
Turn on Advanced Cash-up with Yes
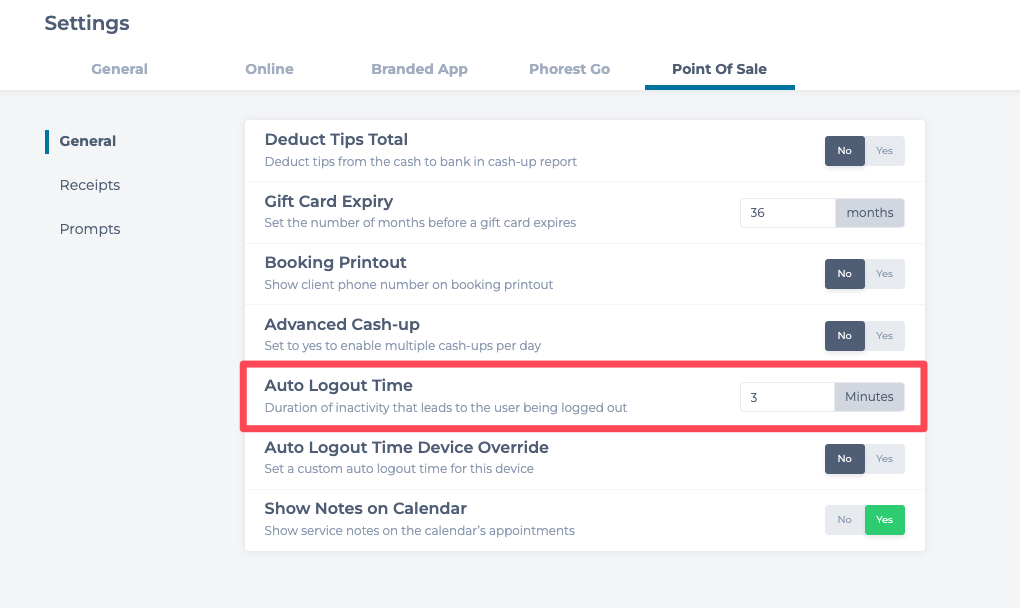tap(885, 336)
